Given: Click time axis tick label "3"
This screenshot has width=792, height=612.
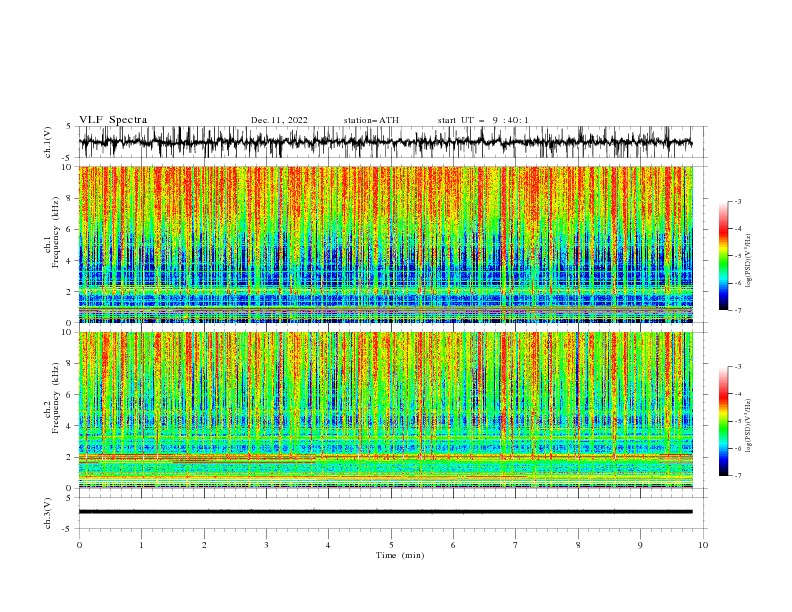Looking at the screenshot, I should [x=266, y=545].
